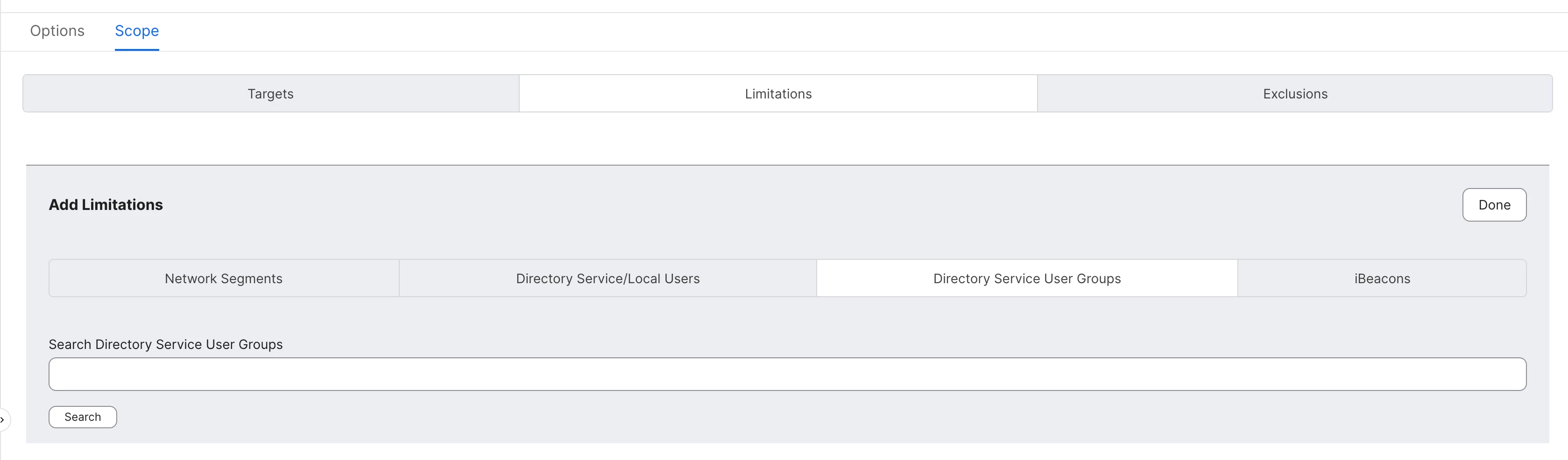Click the Search button
Image resolution: width=1568 pixels, height=460 pixels.
coord(83,417)
